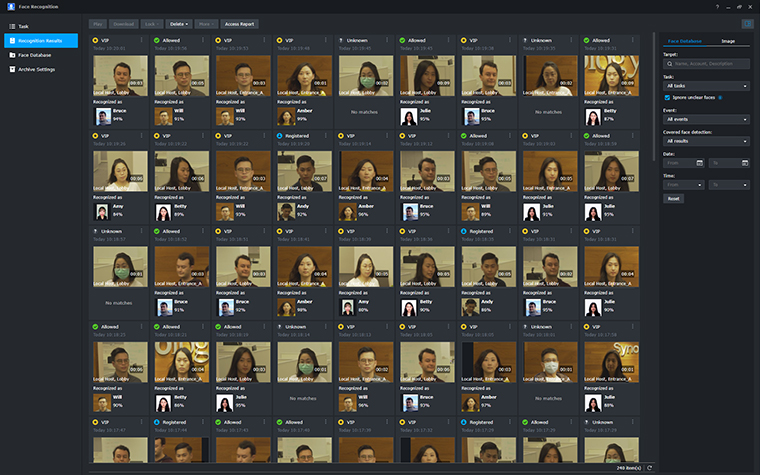Viewport: 760px width, 475px height.
Task: Expand the More dropdown button
Action: pos(206,24)
